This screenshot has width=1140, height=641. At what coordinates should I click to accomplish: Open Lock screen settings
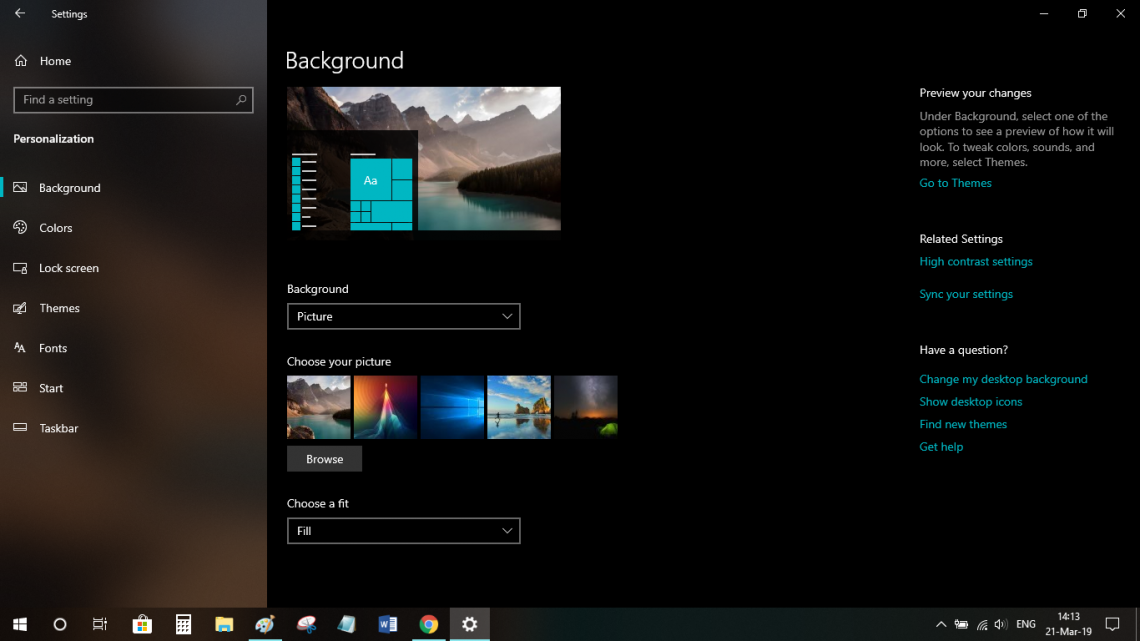66,267
